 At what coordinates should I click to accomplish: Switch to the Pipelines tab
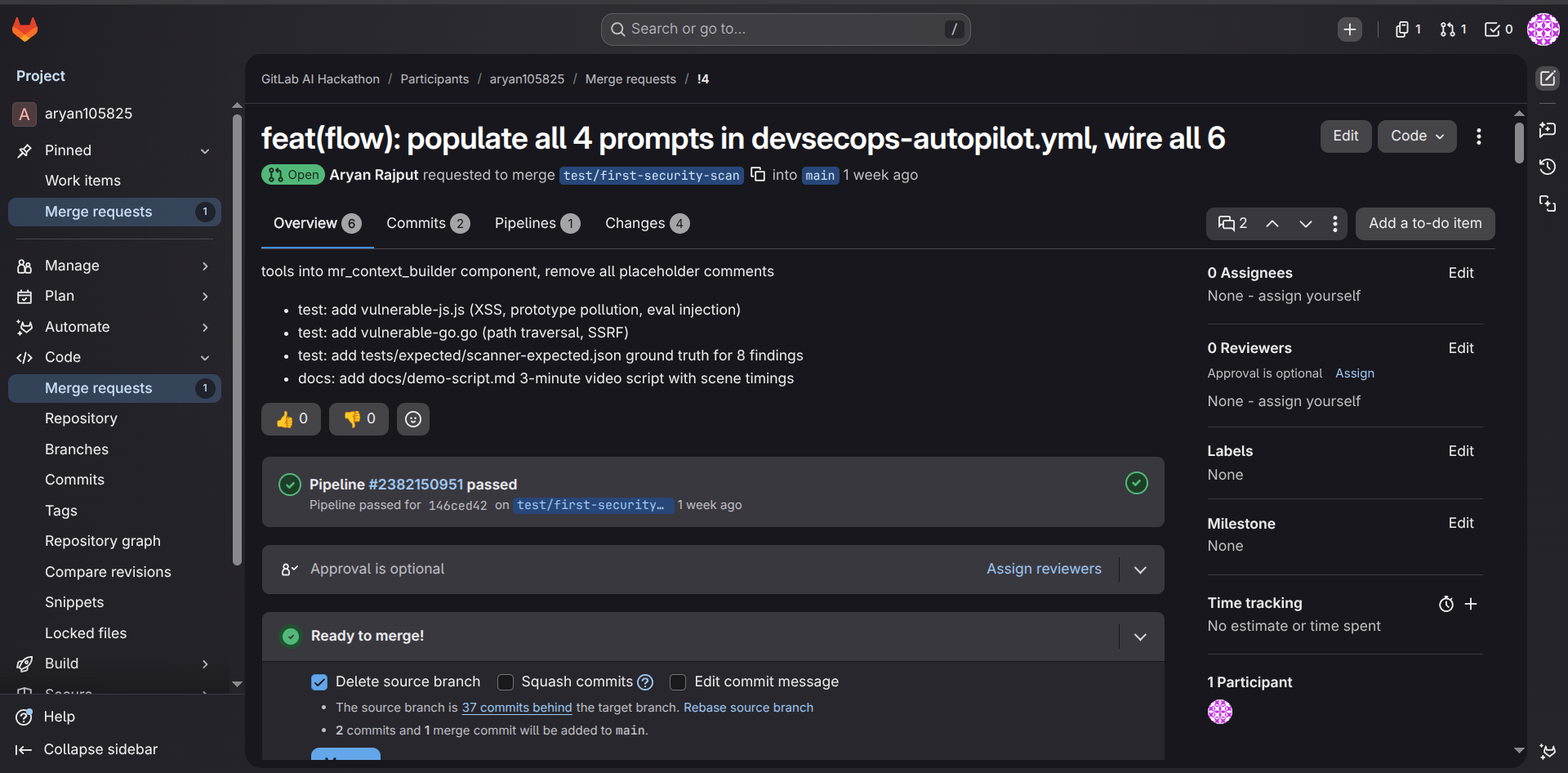[x=537, y=224]
